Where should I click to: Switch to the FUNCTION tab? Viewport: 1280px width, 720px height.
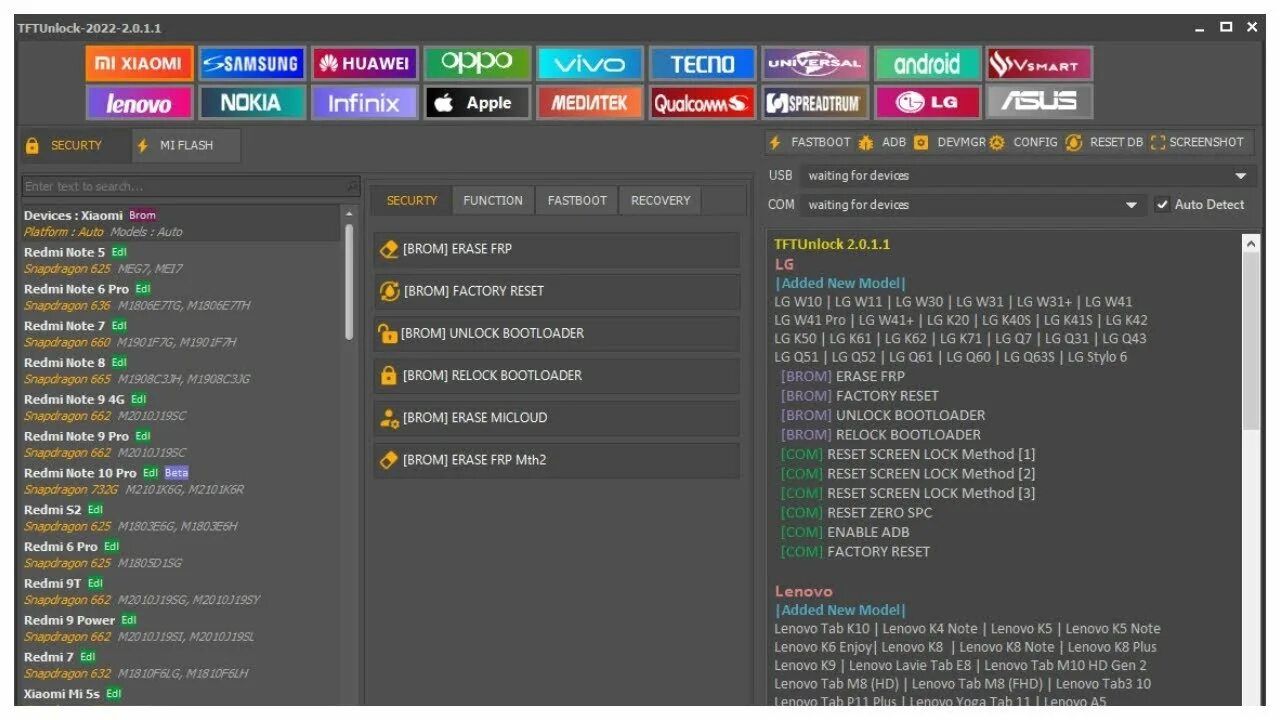[x=493, y=201]
